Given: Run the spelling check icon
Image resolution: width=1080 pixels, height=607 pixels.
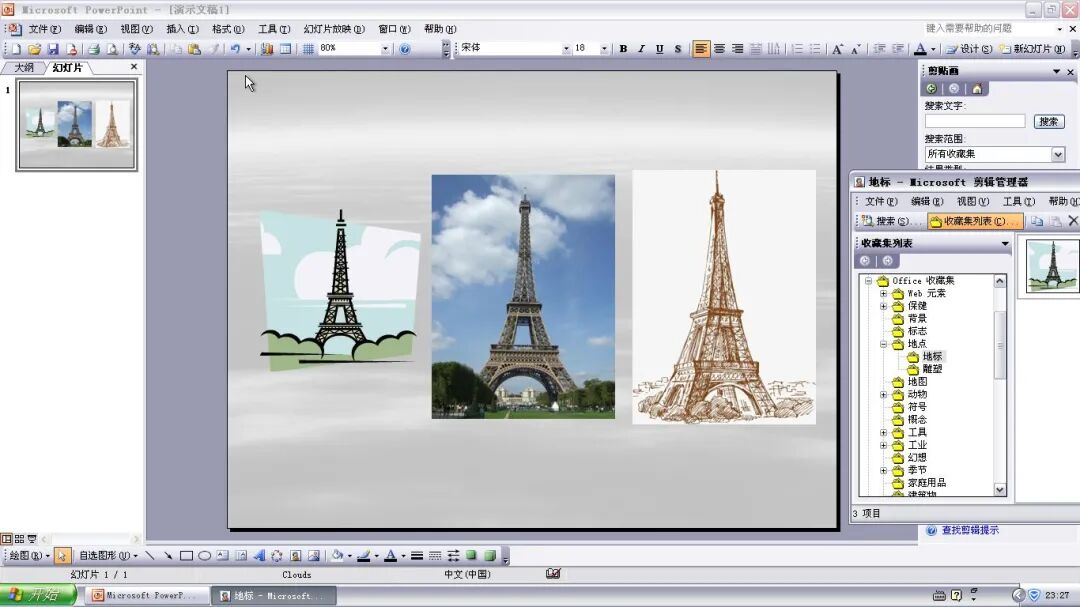Looking at the screenshot, I should [134, 49].
